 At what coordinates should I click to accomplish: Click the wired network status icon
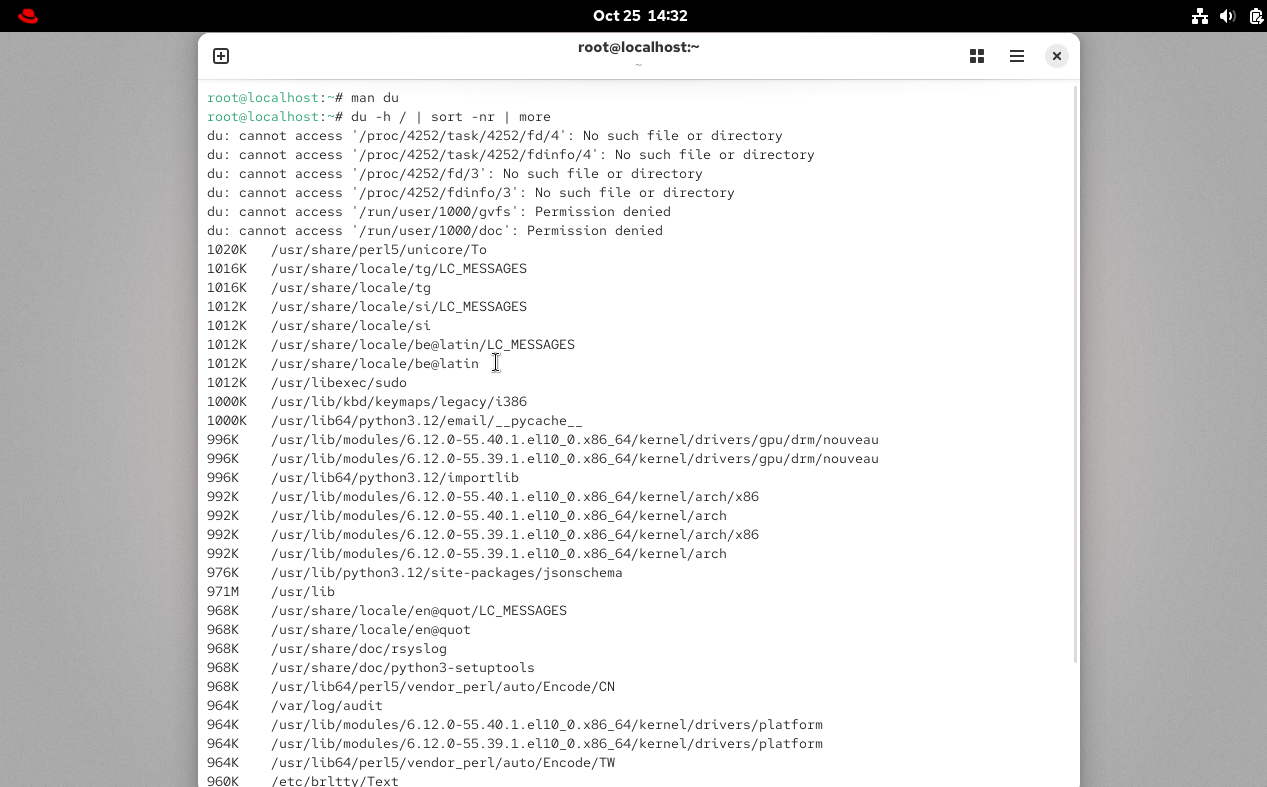[x=1200, y=16]
